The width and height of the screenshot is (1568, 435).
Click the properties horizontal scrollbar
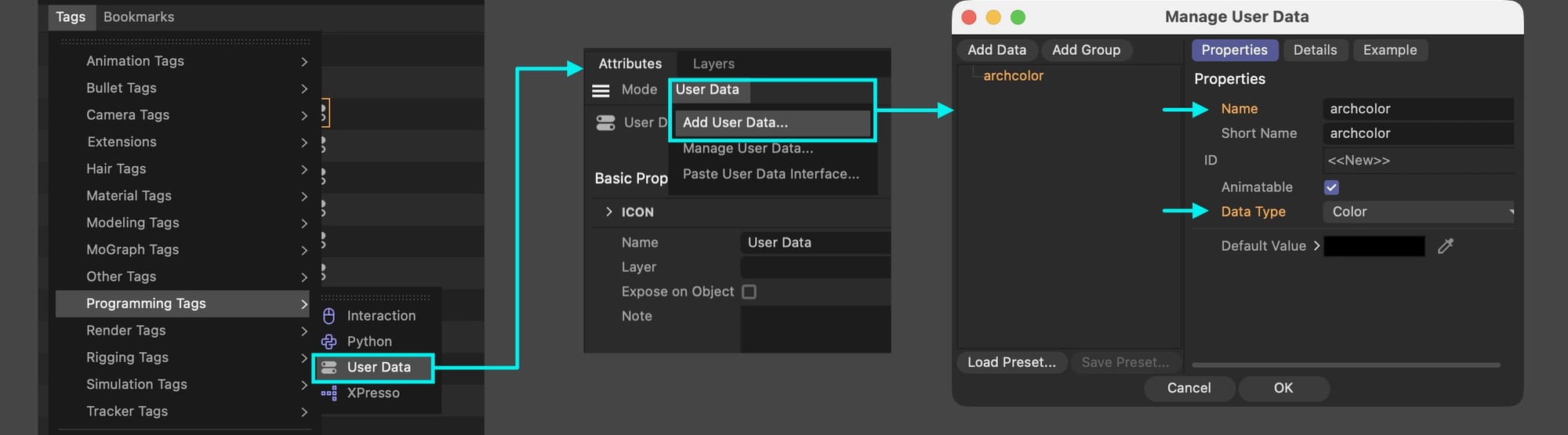point(1345,365)
